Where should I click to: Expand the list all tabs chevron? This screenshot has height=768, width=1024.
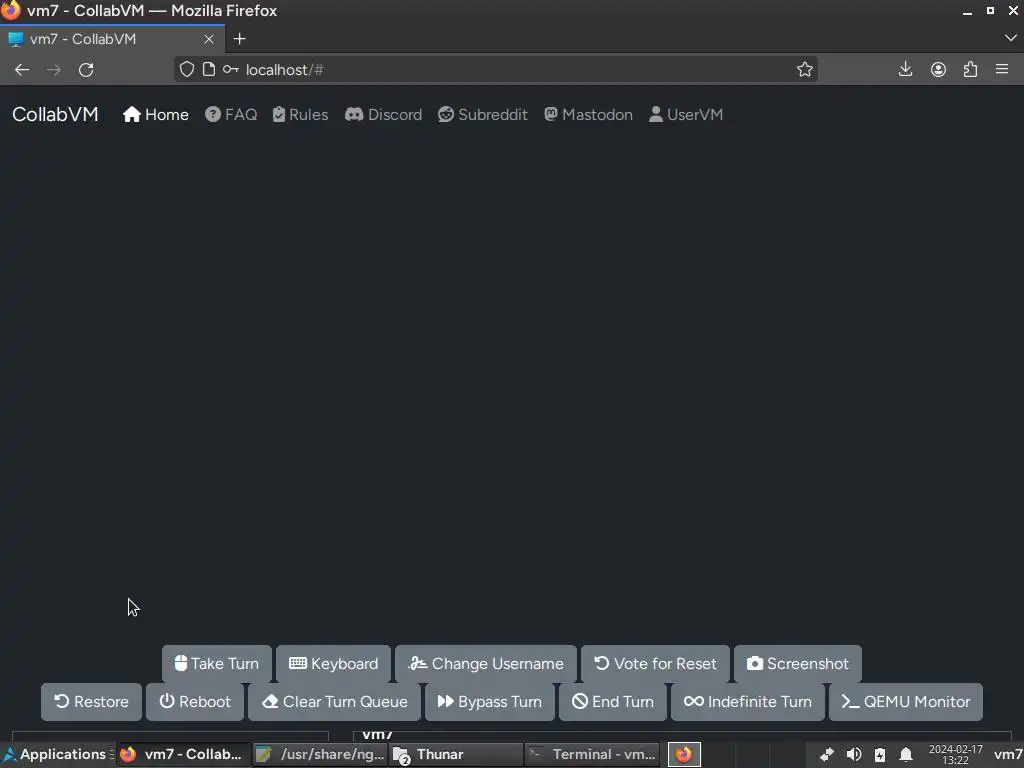point(1010,39)
